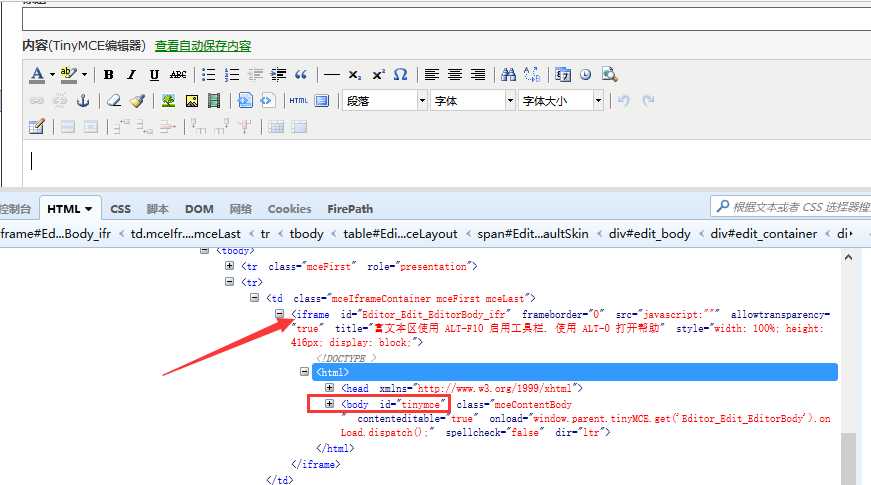Insert a new table

pos(36,127)
